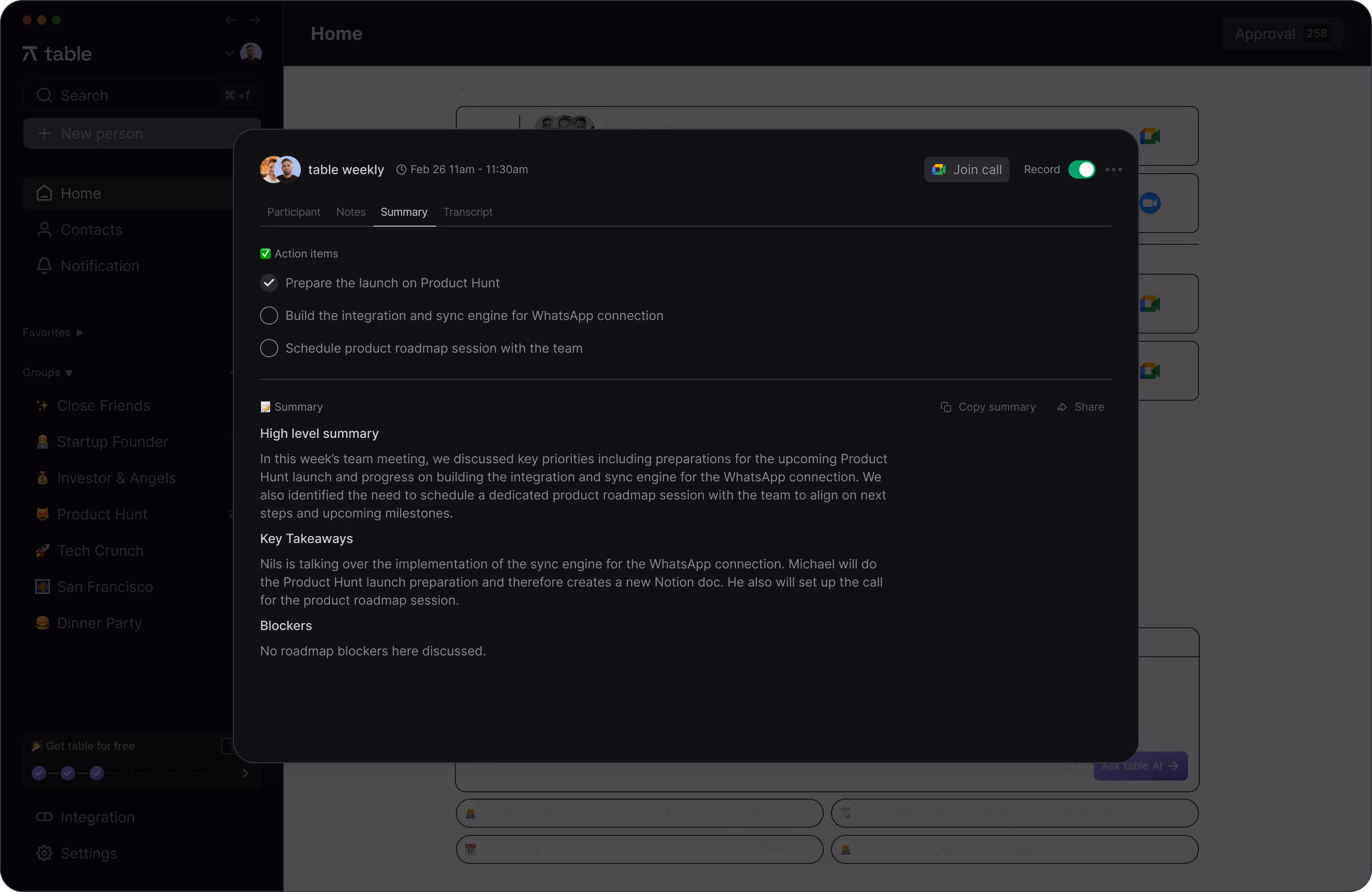Image resolution: width=1372 pixels, height=892 pixels.
Task: Click the Feb 26 11am - 11:30am time
Action: [462, 170]
